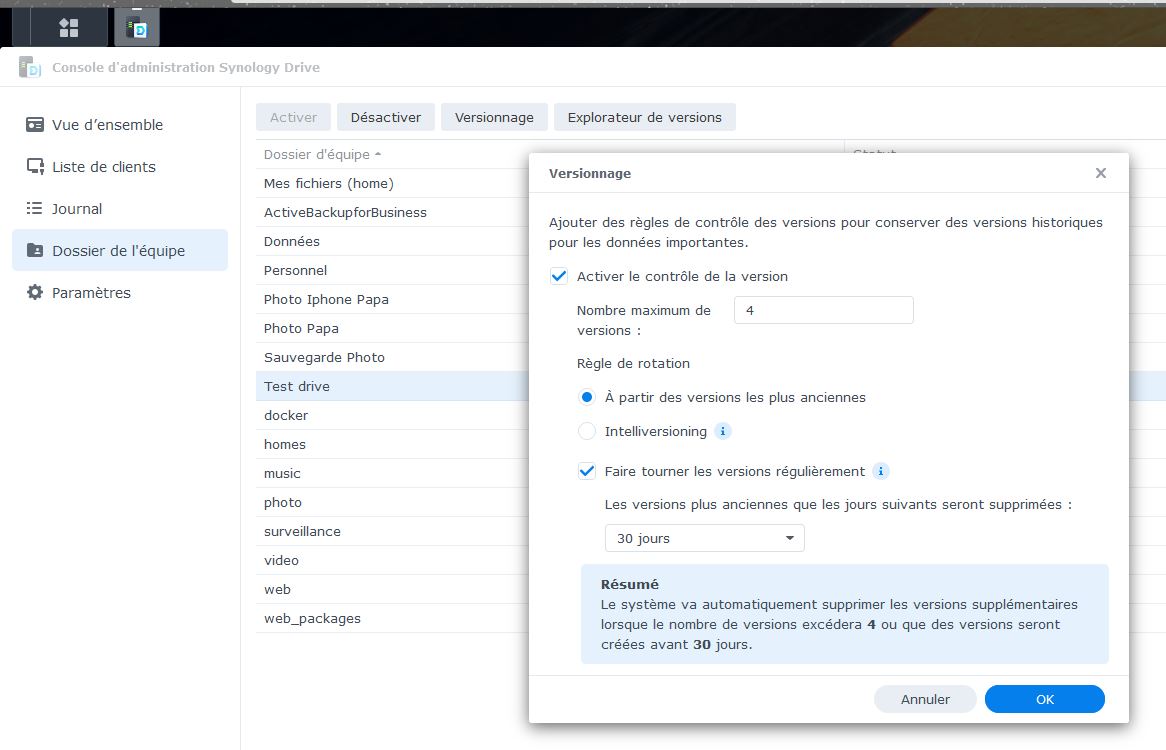Click the Dossier de l'équipe folder icon
This screenshot has height=750, width=1166.
(35, 250)
